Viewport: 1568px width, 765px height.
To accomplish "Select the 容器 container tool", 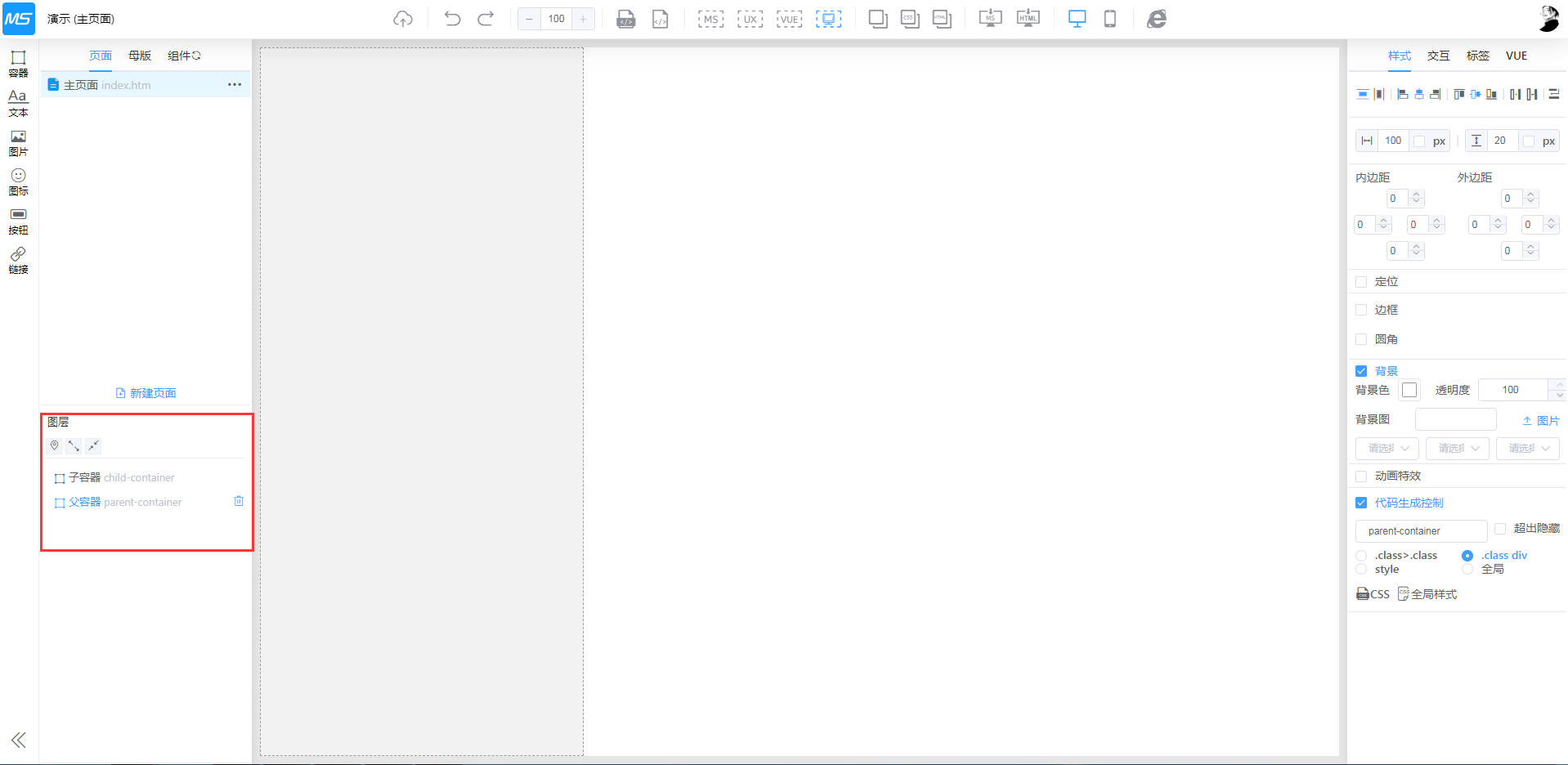I will [18, 63].
